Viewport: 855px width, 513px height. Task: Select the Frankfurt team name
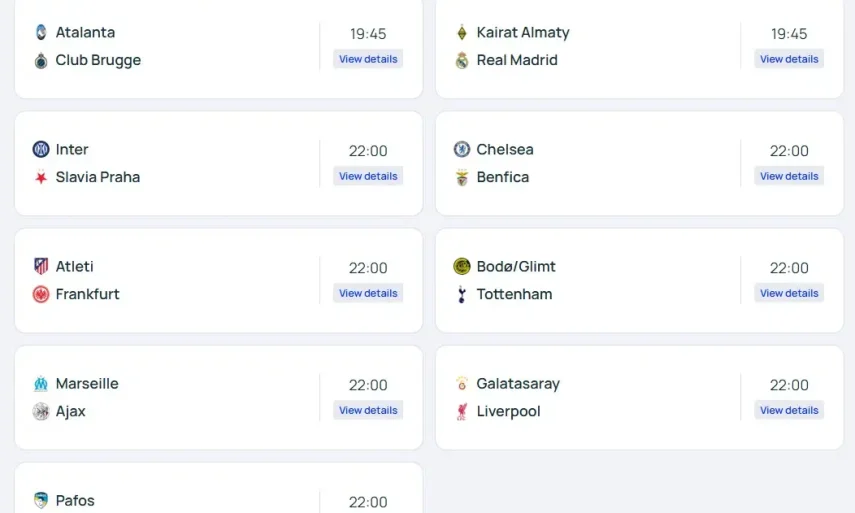click(88, 294)
